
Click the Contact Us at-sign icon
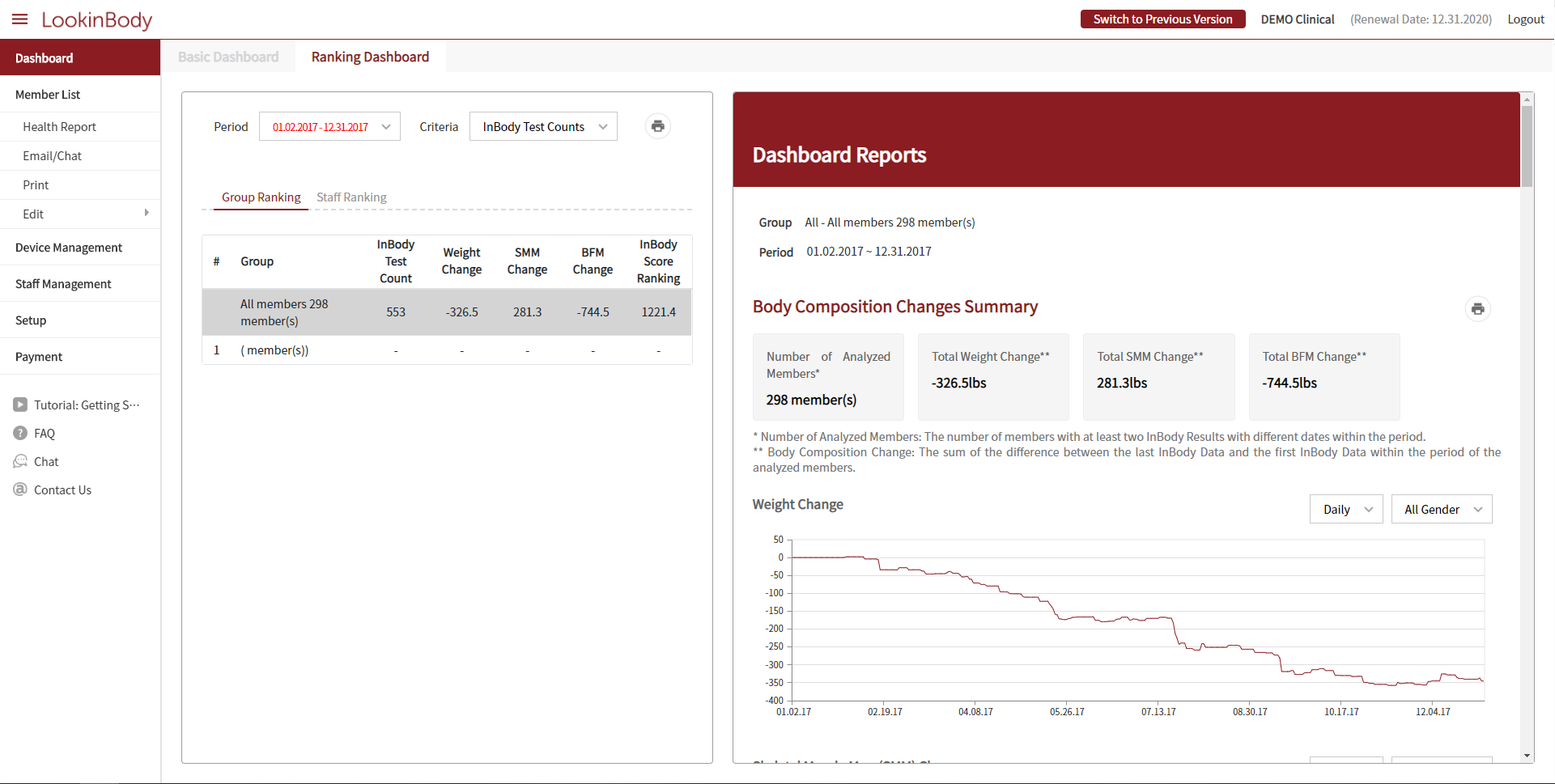point(20,489)
